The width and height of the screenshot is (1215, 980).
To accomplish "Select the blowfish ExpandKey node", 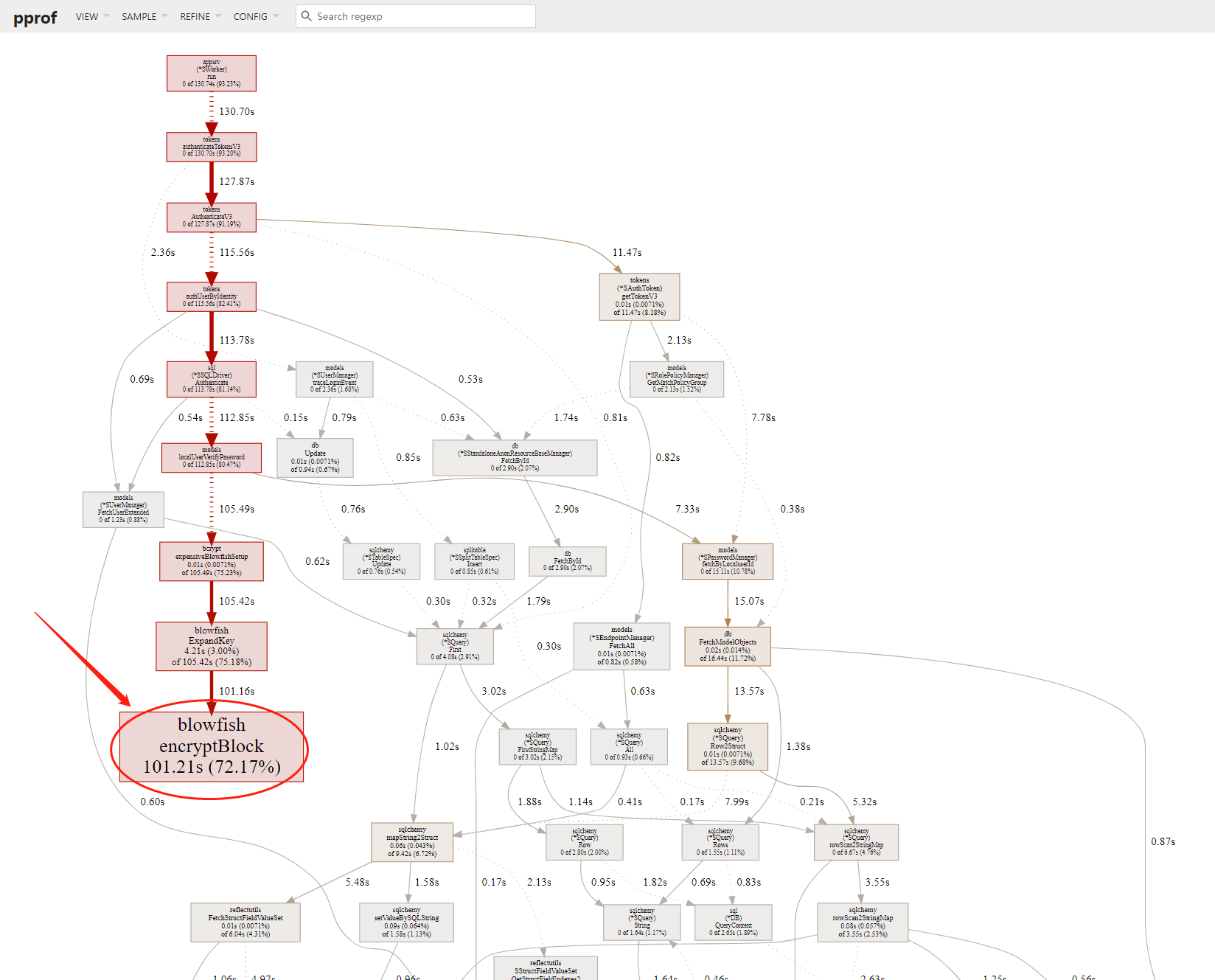I will click(212, 647).
